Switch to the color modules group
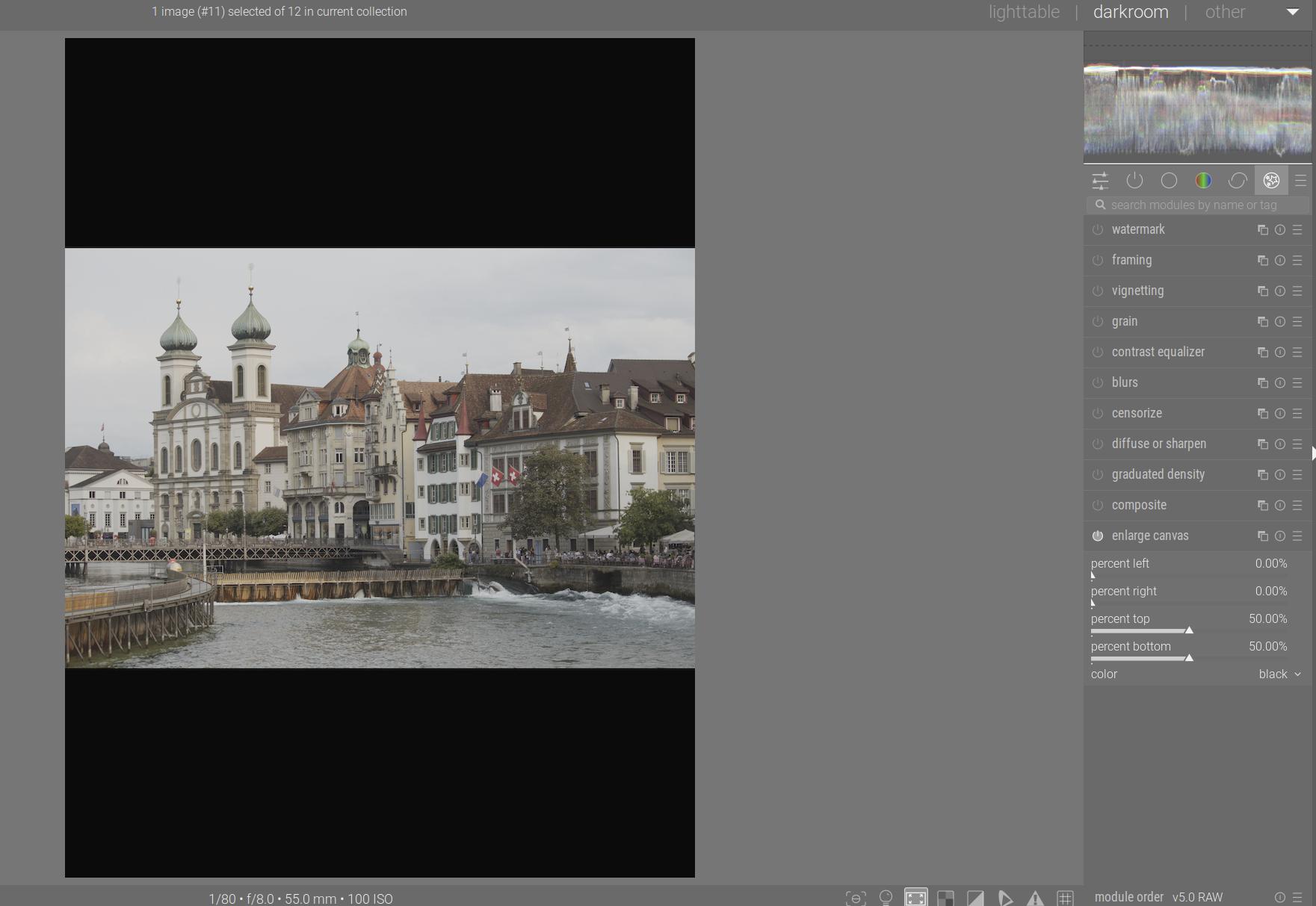1316x906 pixels. 1203,181
